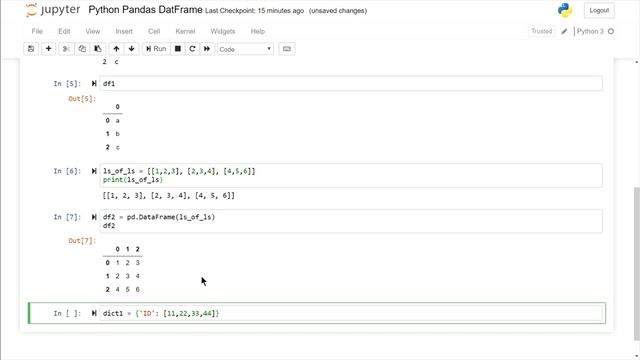Click value 'b' in the df1 output table
The width and height of the screenshot is (640, 360).
click(x=118, y=134)
